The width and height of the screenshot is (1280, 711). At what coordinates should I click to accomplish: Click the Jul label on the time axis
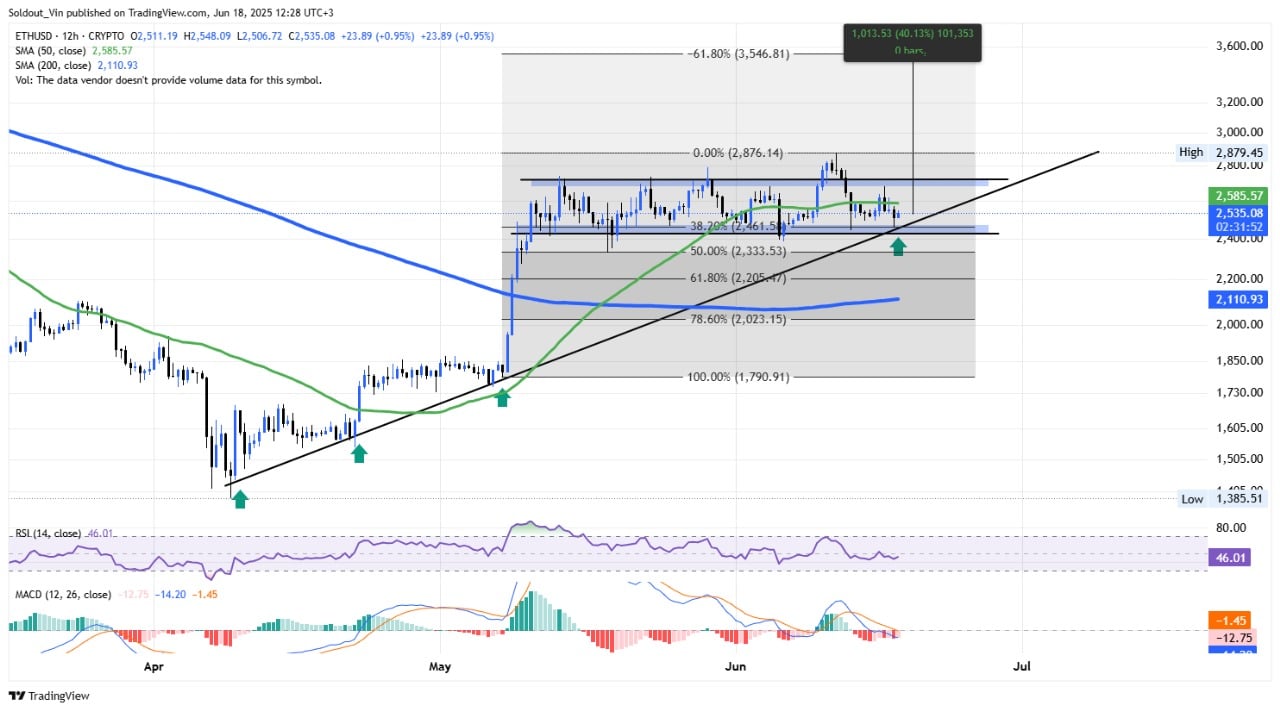click(1022, 665)
